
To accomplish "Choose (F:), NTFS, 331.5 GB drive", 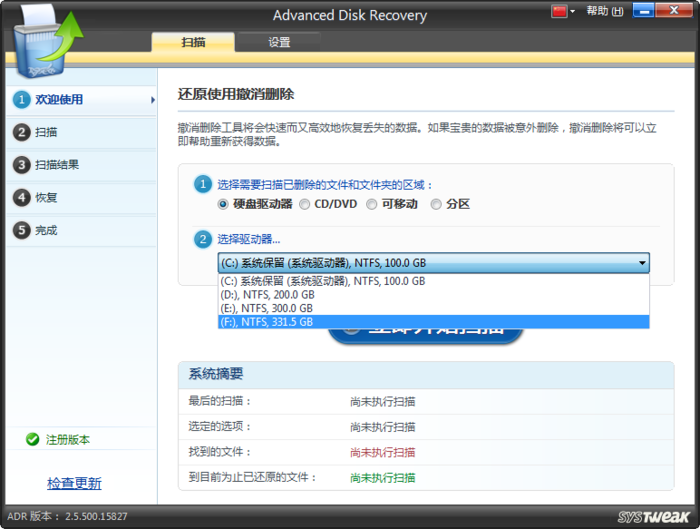I will (x=433, y=322).
